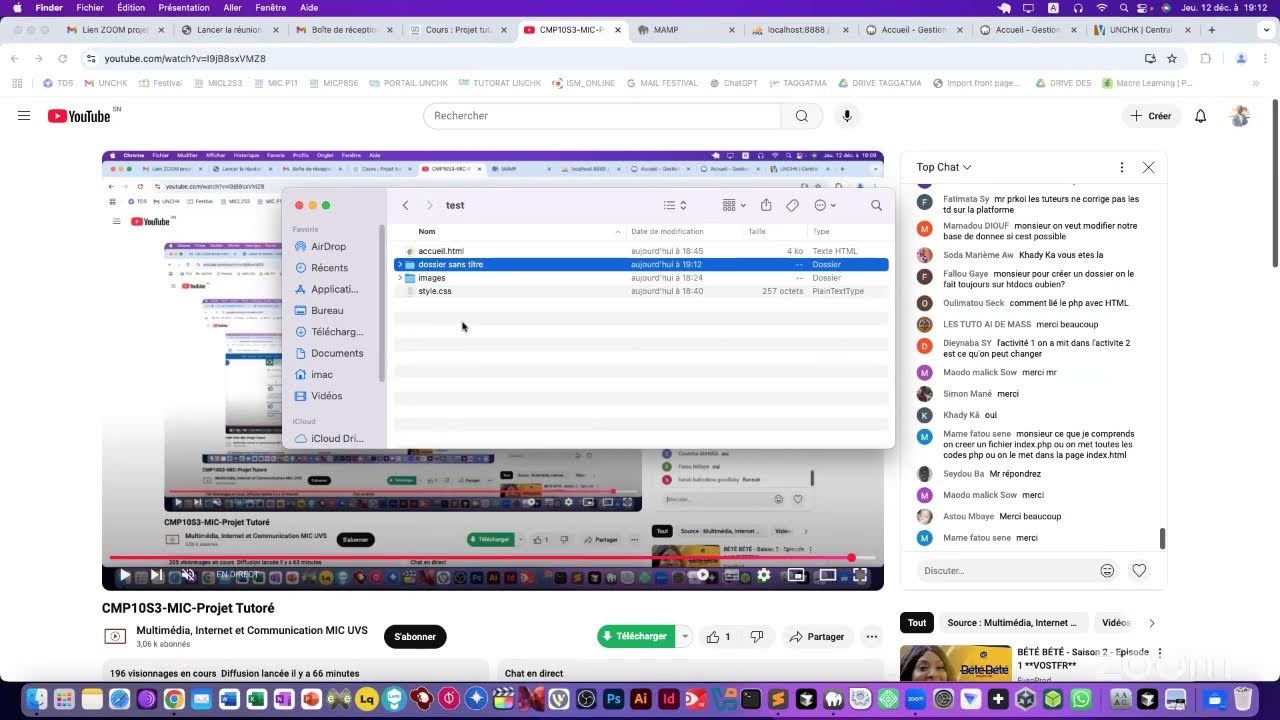
Task: Expand the Télécharger dropdown arrow
Action: tap(685, 637)
